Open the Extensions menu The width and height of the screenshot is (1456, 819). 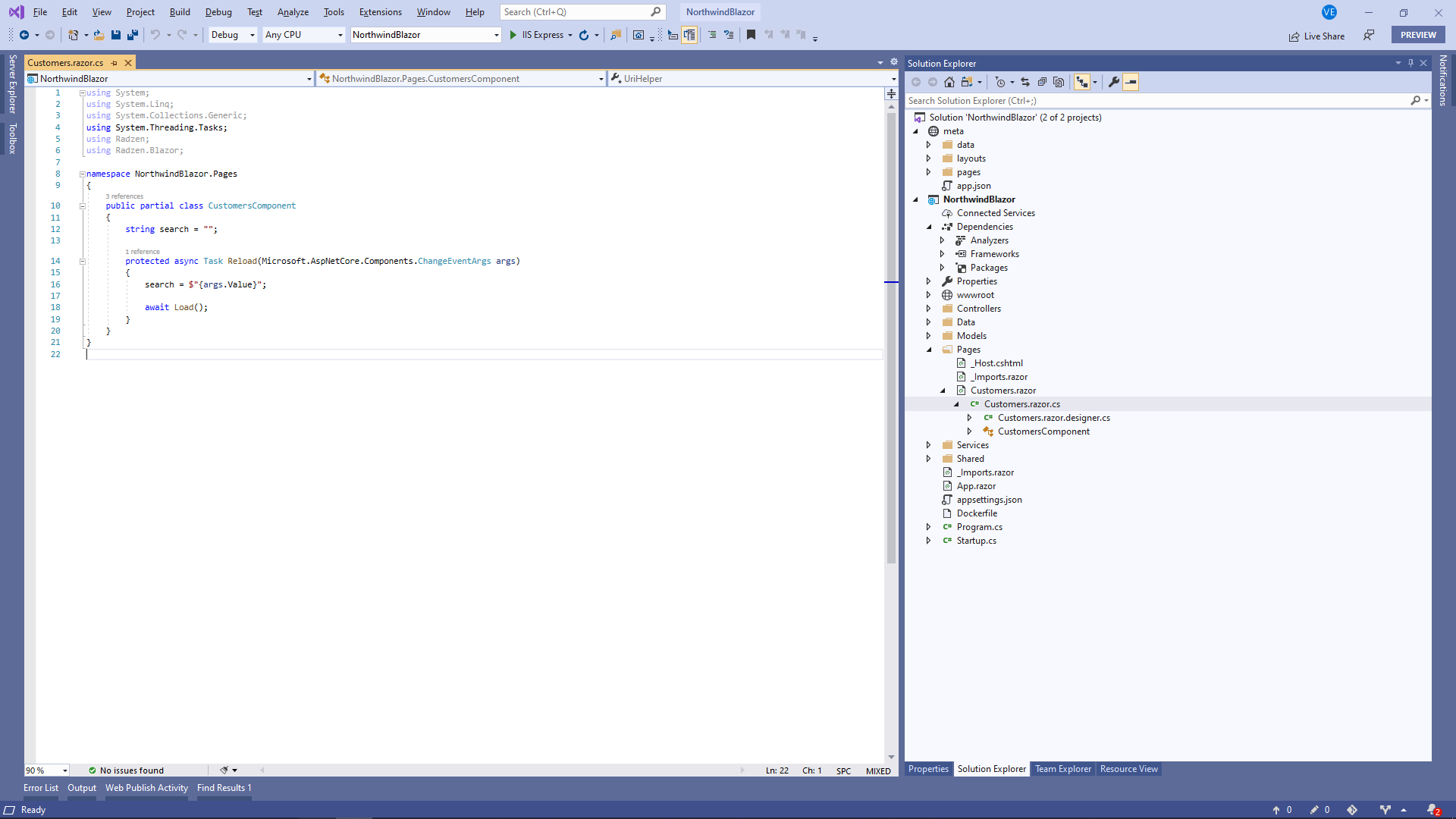click(380, 12)
